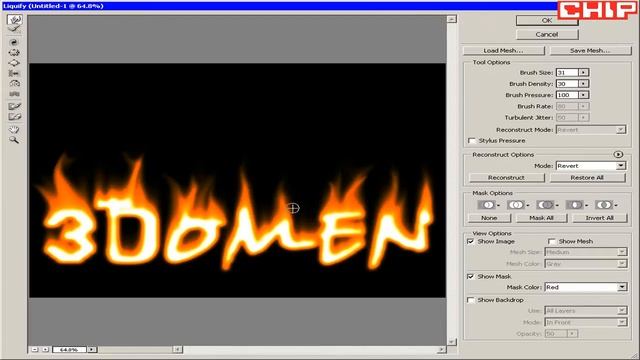The height and width of the screenshot is (360, 640).
Task: Click the Invert All button
Action: (599, 218)
